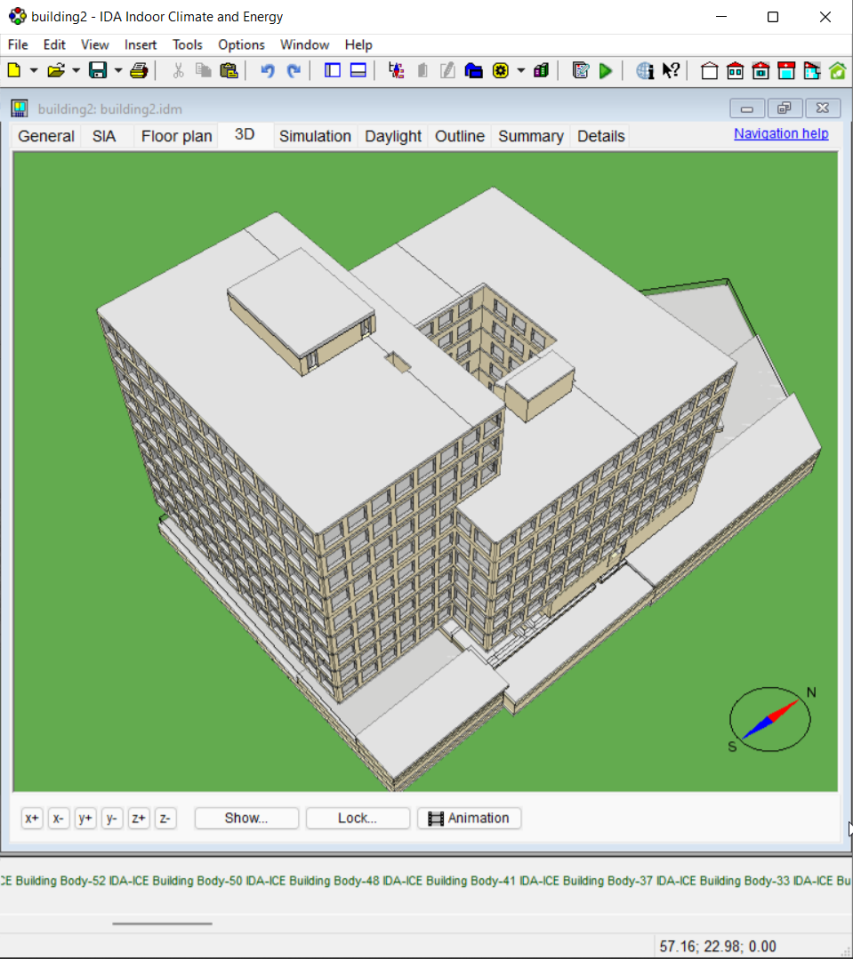Click the context help pointer icon
Viewport: 853px width, 959px height.
[671, 71]
